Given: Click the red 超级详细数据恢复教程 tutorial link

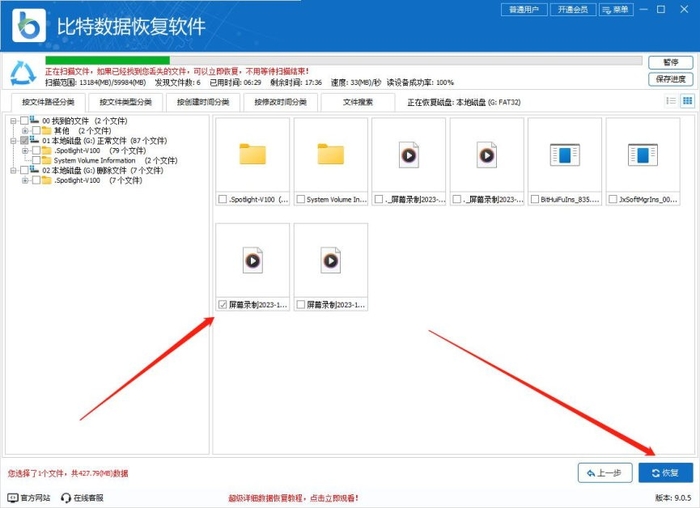Looking at the screenshot, I should [x=293, y=497].
